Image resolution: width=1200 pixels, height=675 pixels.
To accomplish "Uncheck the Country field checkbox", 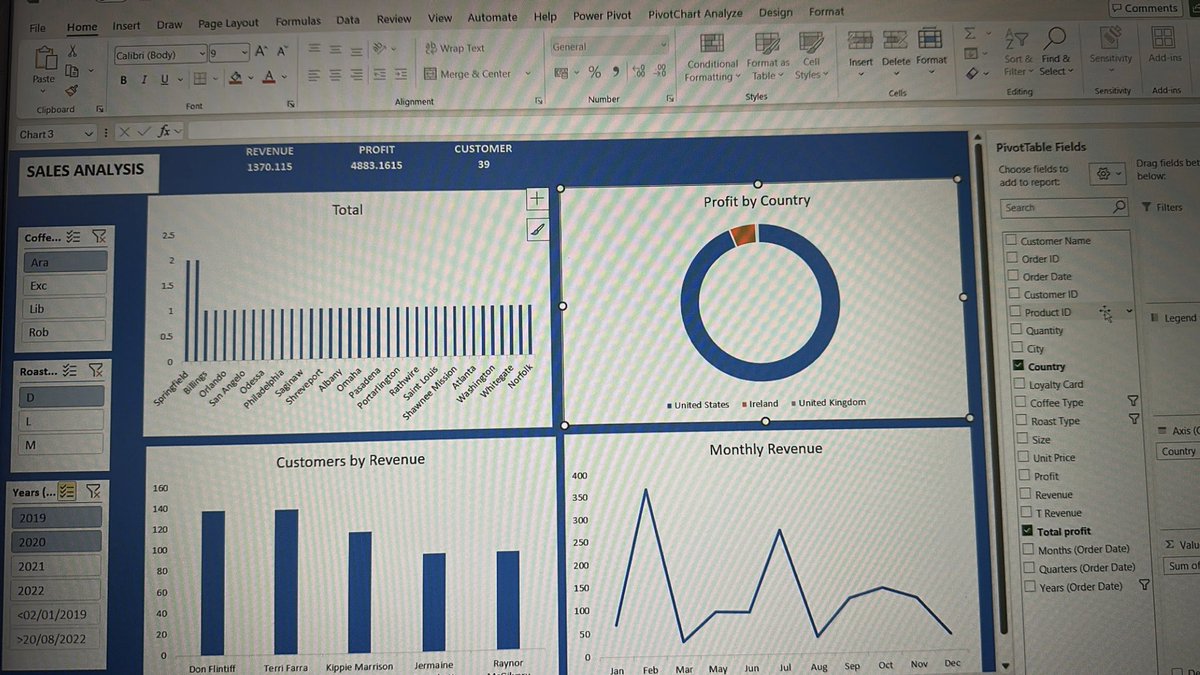I will pyautogui.click(x=1011, y=366).
